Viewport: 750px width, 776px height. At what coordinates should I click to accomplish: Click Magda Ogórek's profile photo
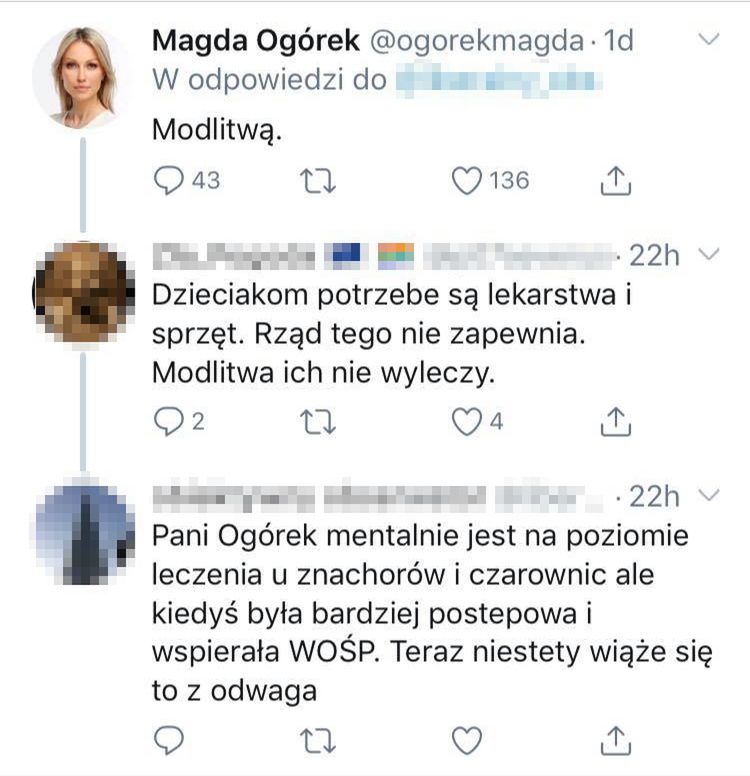point(82,78)
